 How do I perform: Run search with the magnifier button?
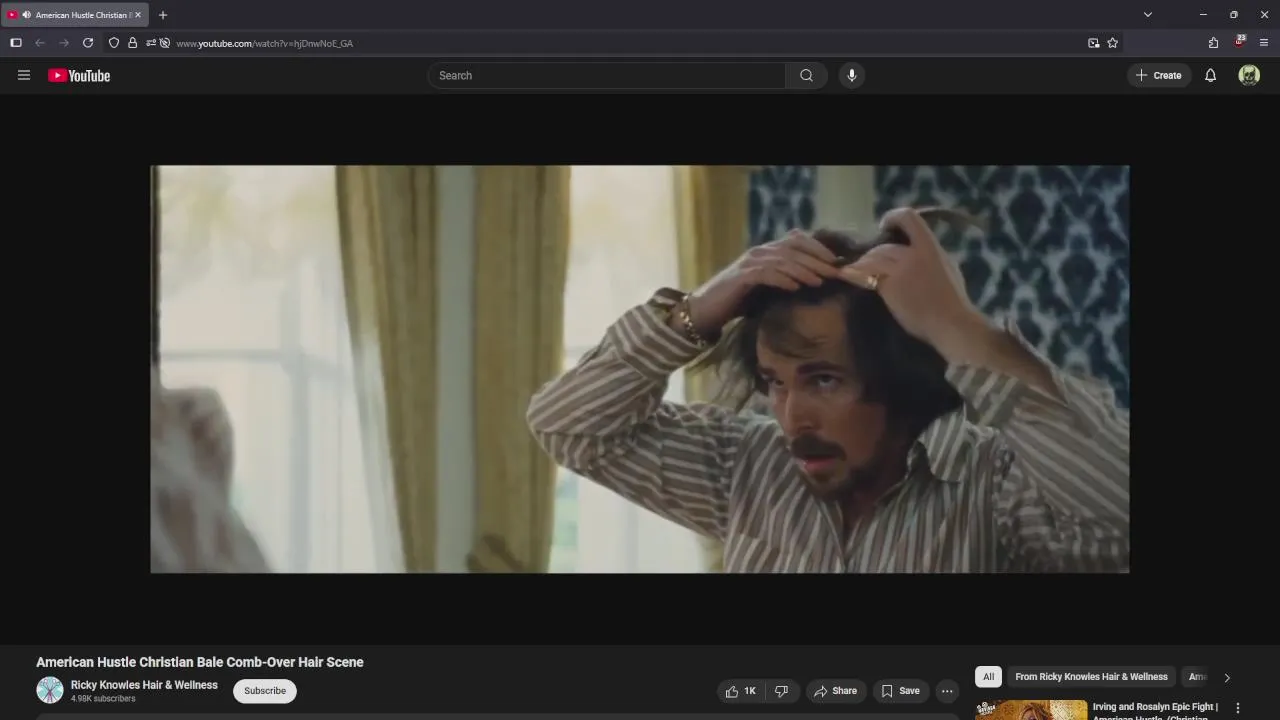tap(806, 76)
